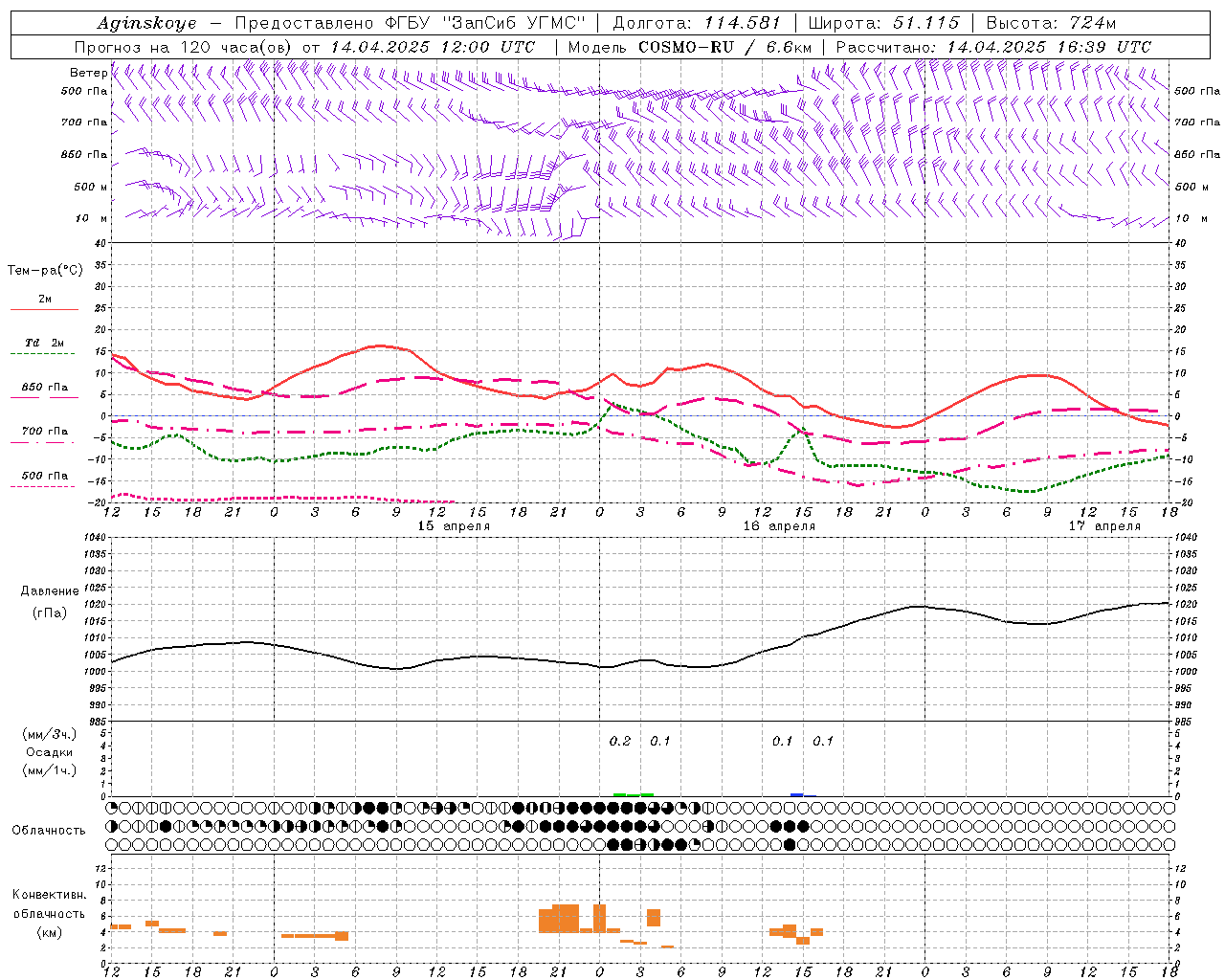Click the "700 гПа" temperature legend label
The width and height of the screenshot is (1225, 980).
point(45,431)
